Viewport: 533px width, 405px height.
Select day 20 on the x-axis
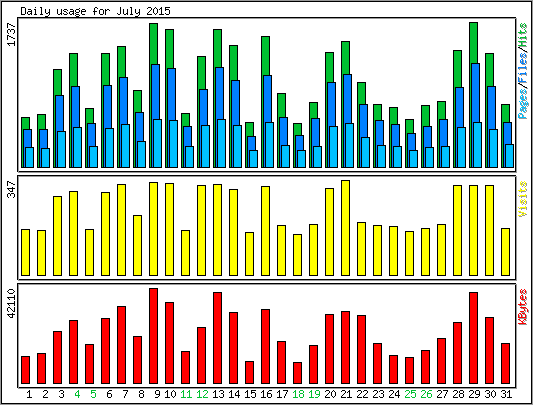point(330,394)
